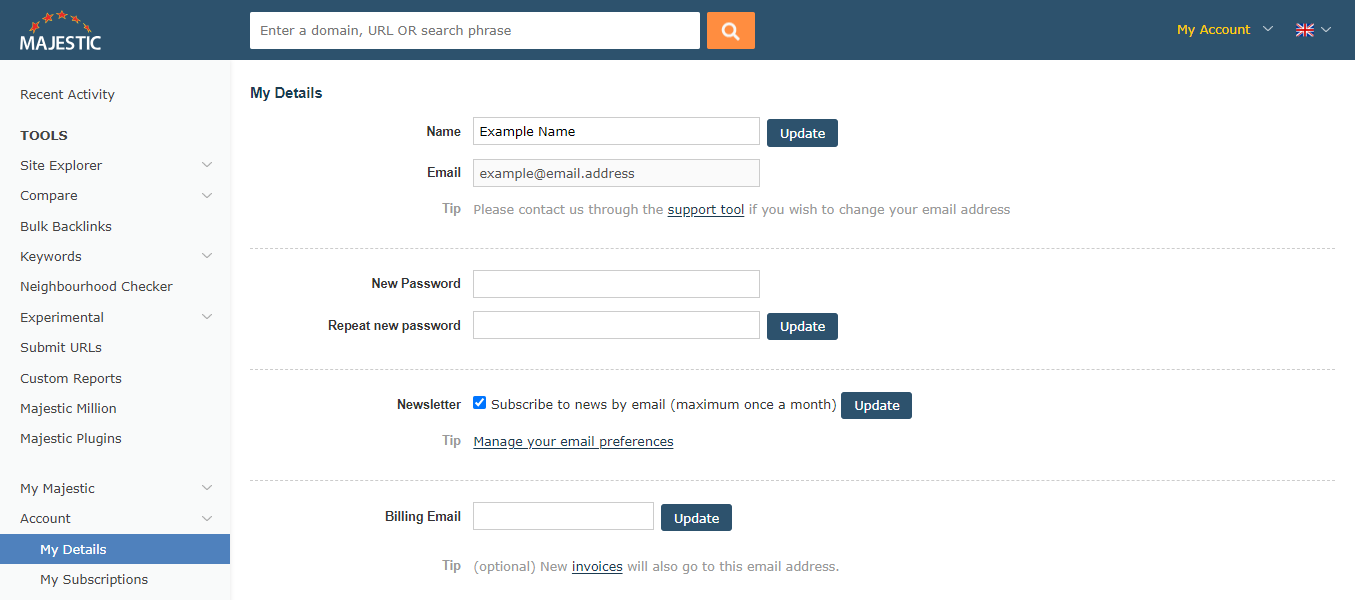
Task: Open Manage your email preferences
Action: pos(572,441)
